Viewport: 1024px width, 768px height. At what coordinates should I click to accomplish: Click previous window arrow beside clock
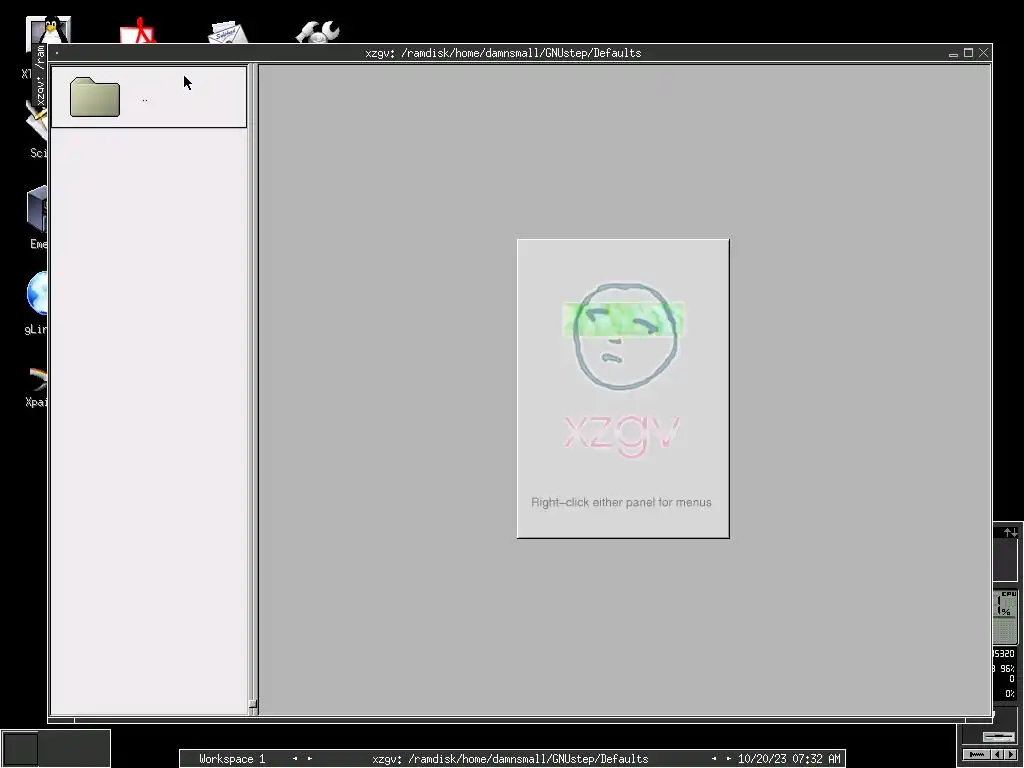(714, 759)
